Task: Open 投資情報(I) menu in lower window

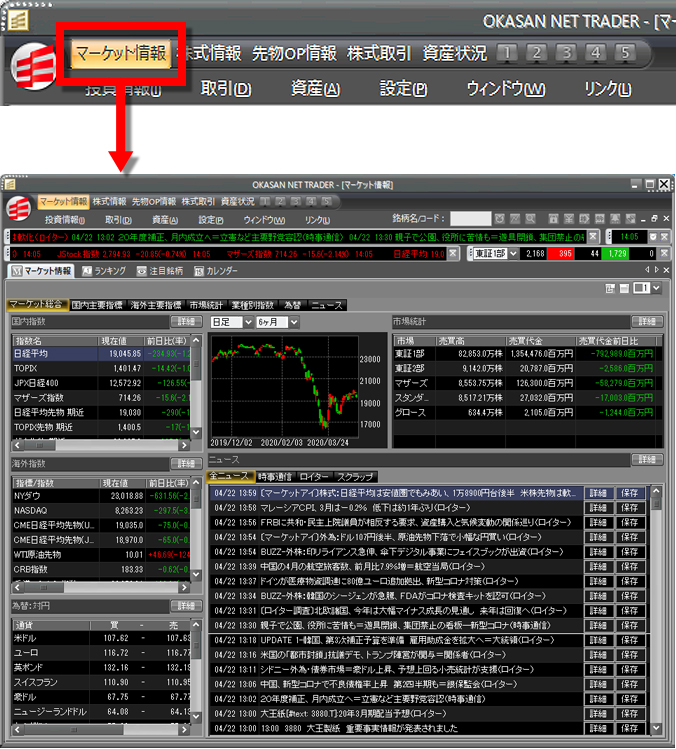Action: point(65,220)
